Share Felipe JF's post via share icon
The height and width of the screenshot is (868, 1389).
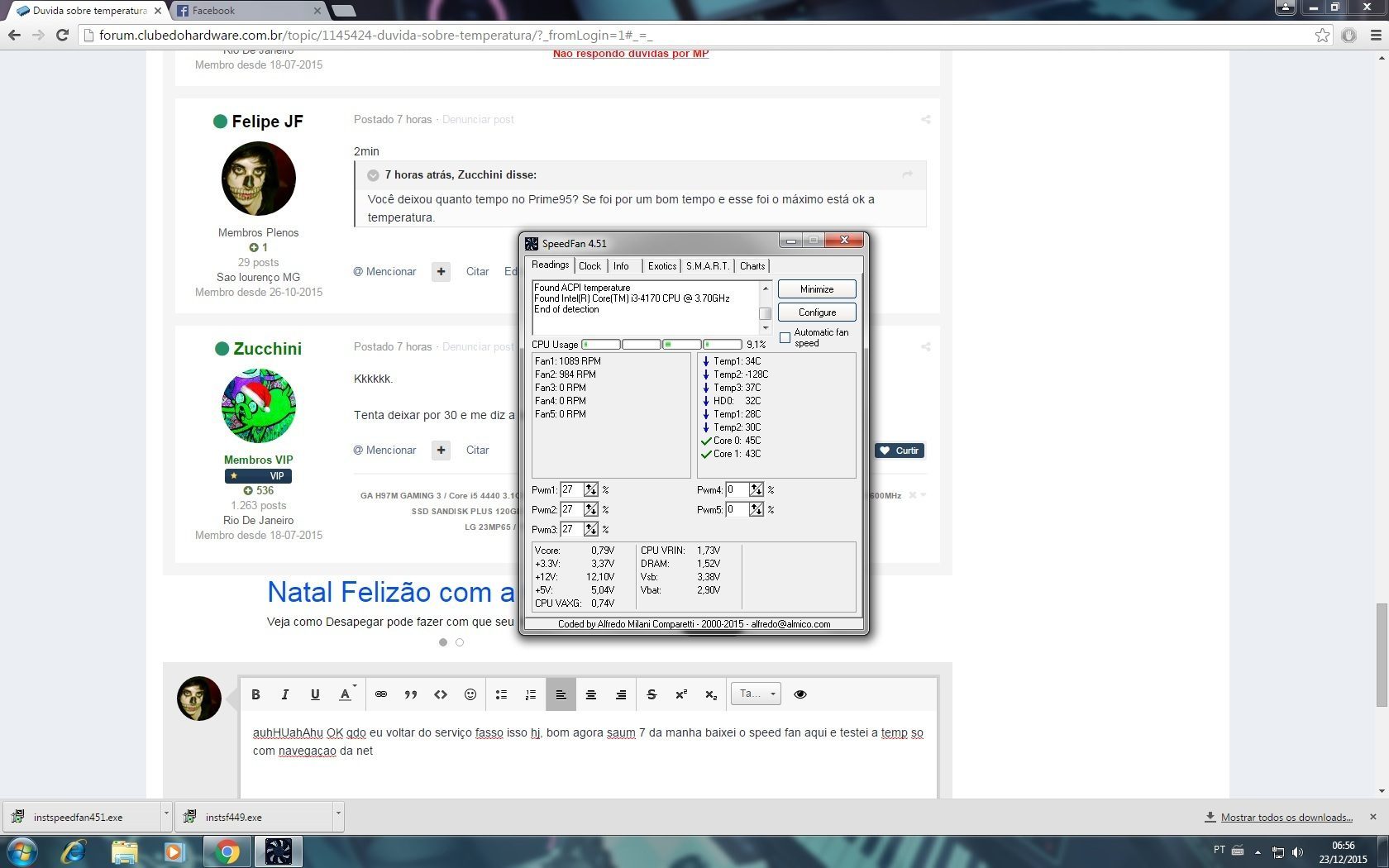[926, 120]
